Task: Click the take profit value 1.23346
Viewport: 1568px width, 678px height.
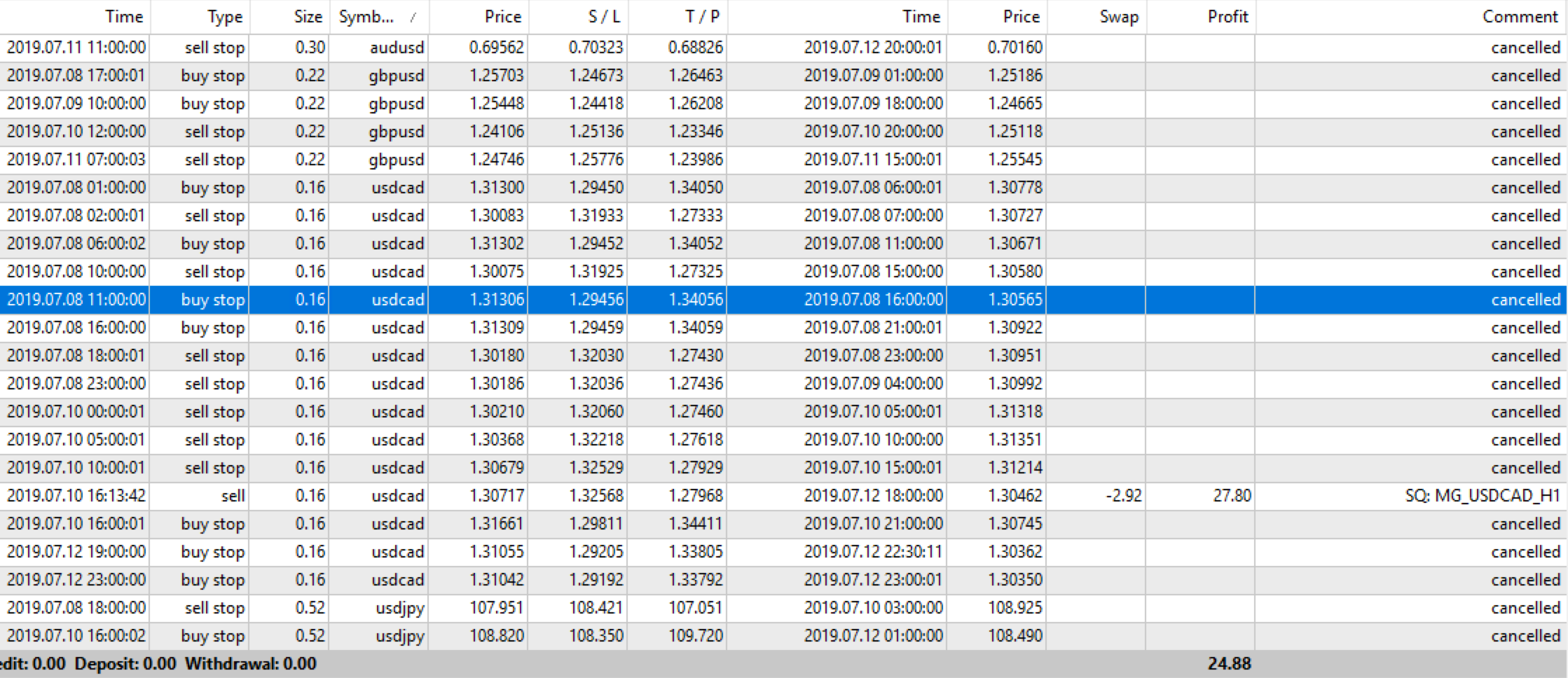Action: click(696, 132)
